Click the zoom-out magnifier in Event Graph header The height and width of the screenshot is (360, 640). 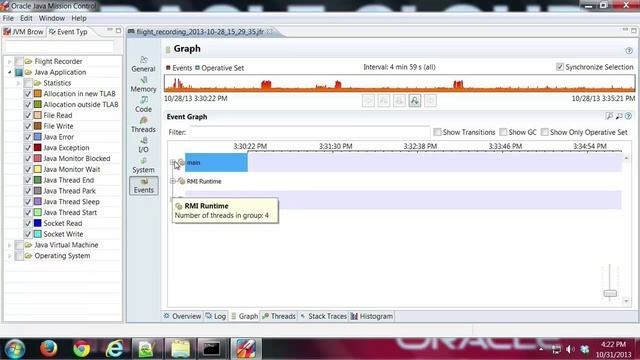click(619, 116)
